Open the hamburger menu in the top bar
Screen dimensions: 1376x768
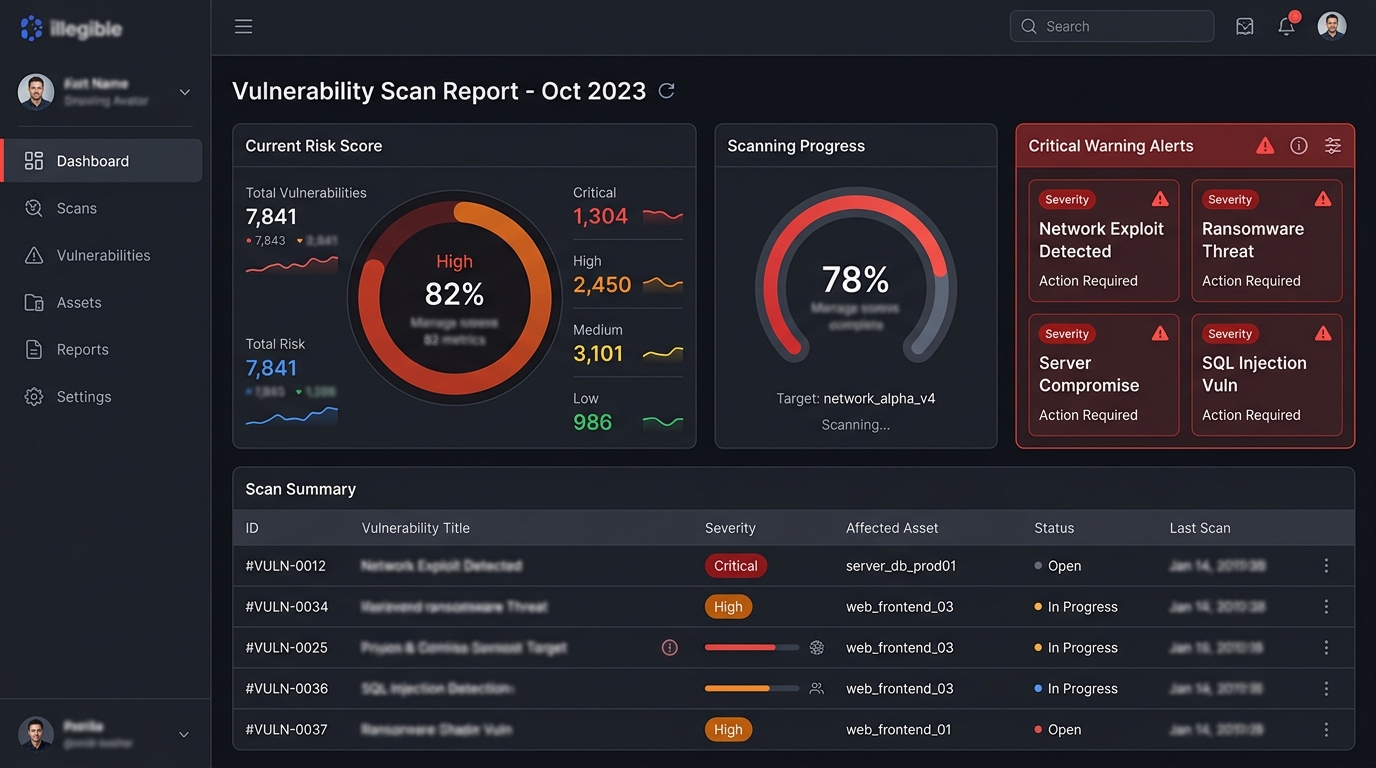[x=243, y=27]
